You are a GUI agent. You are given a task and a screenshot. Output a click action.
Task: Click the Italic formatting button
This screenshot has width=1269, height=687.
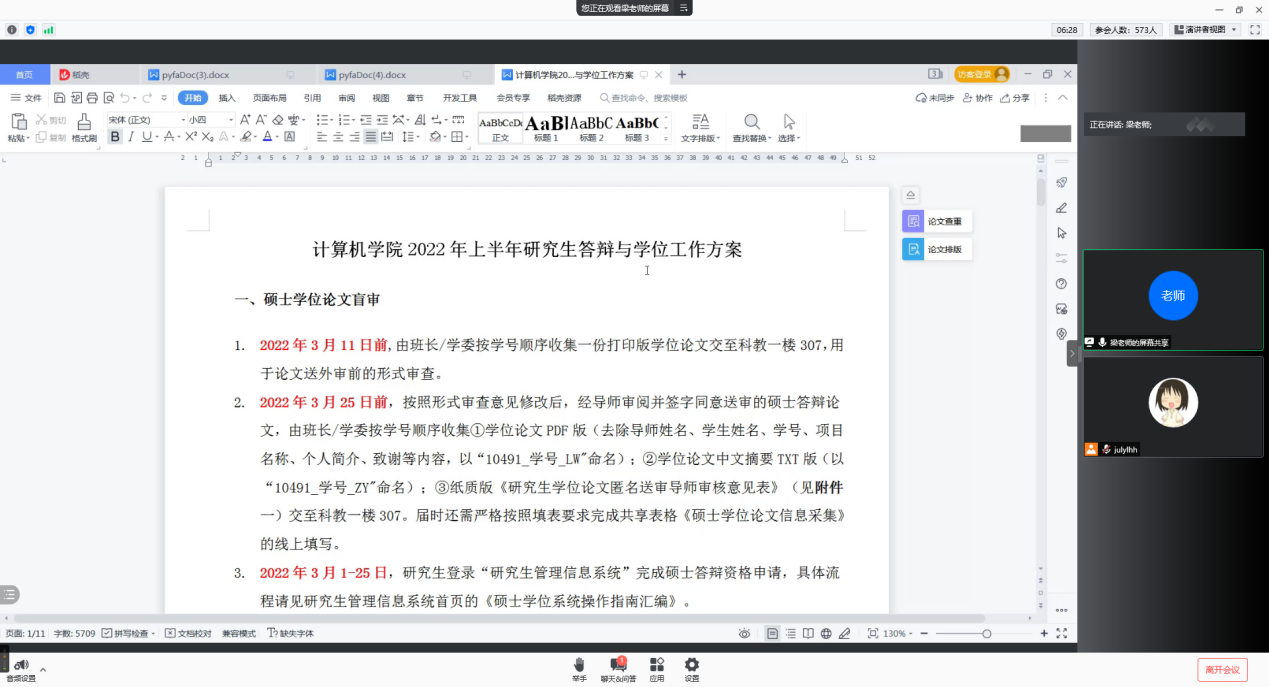point(131,137)
